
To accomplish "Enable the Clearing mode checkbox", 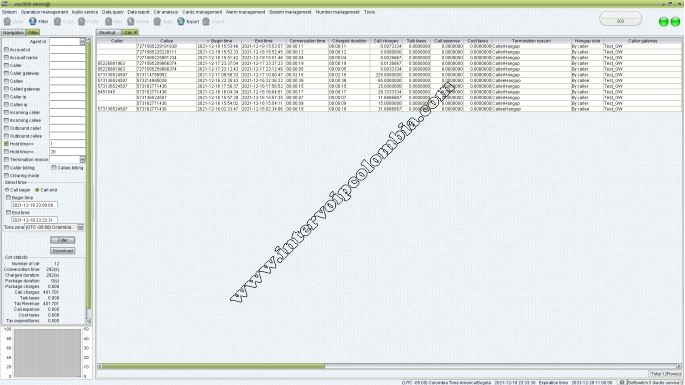I will [6, 175].
